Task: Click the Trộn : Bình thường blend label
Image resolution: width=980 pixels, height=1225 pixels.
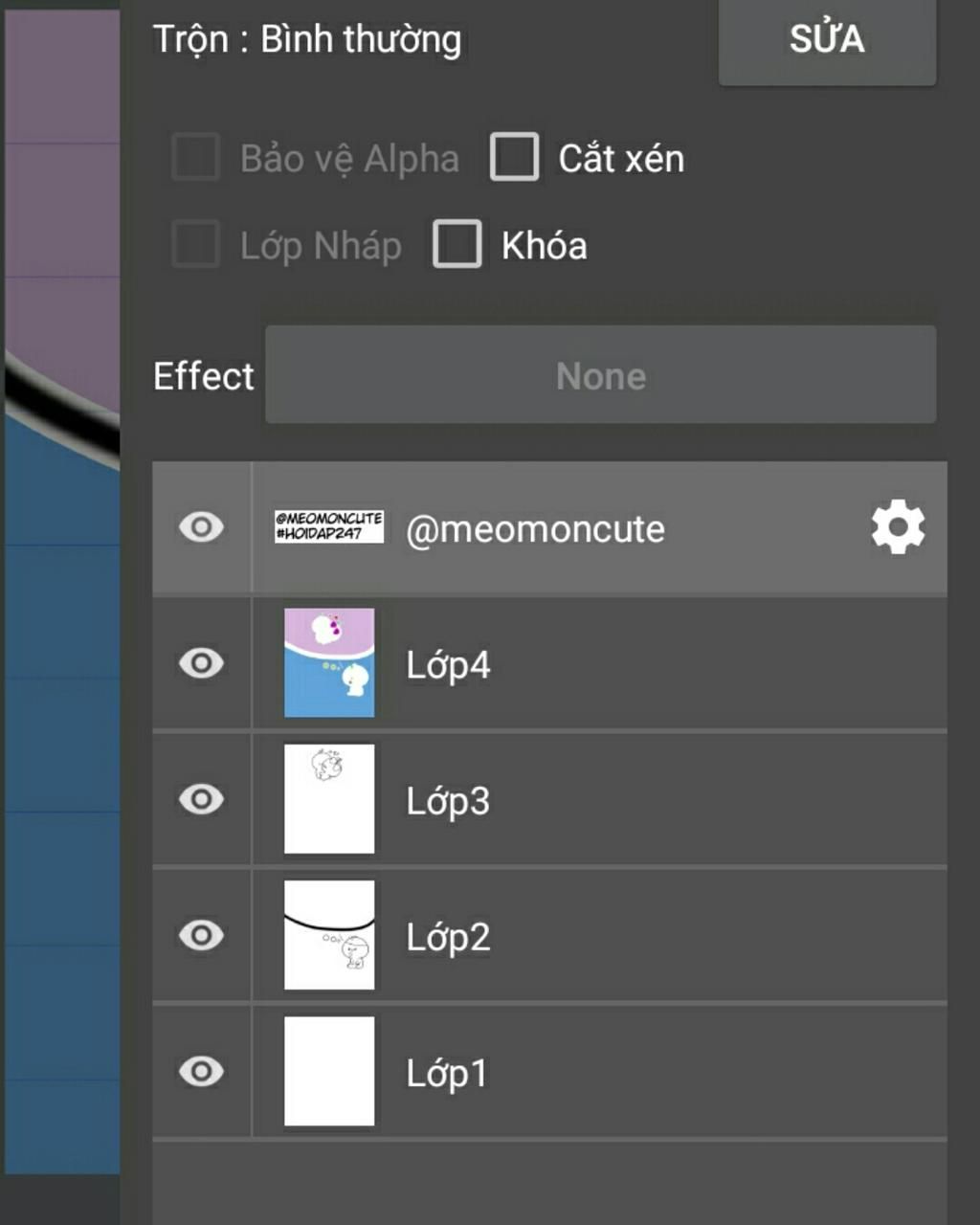Action: [x=307, y=39]
